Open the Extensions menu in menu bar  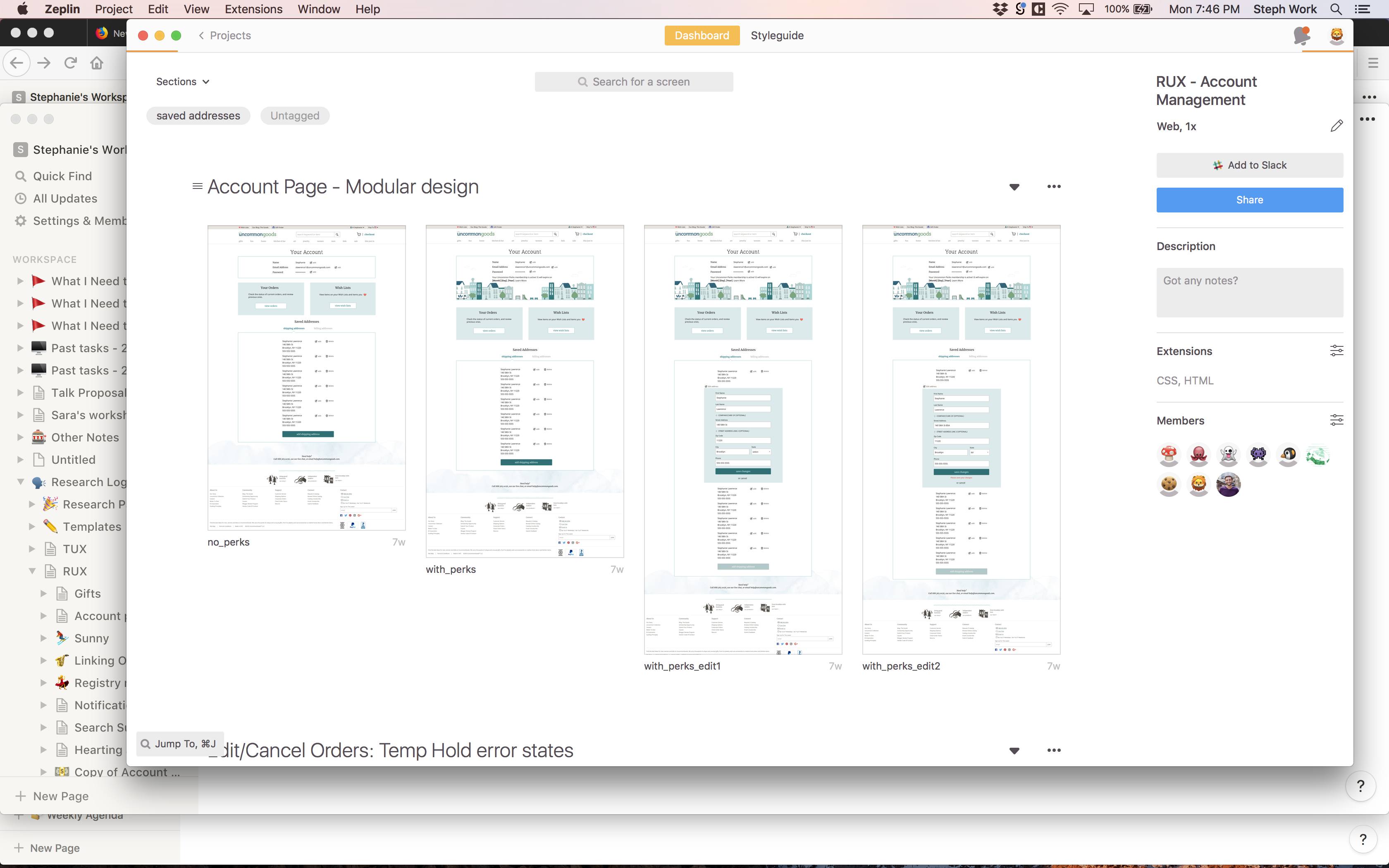(253, 9)
